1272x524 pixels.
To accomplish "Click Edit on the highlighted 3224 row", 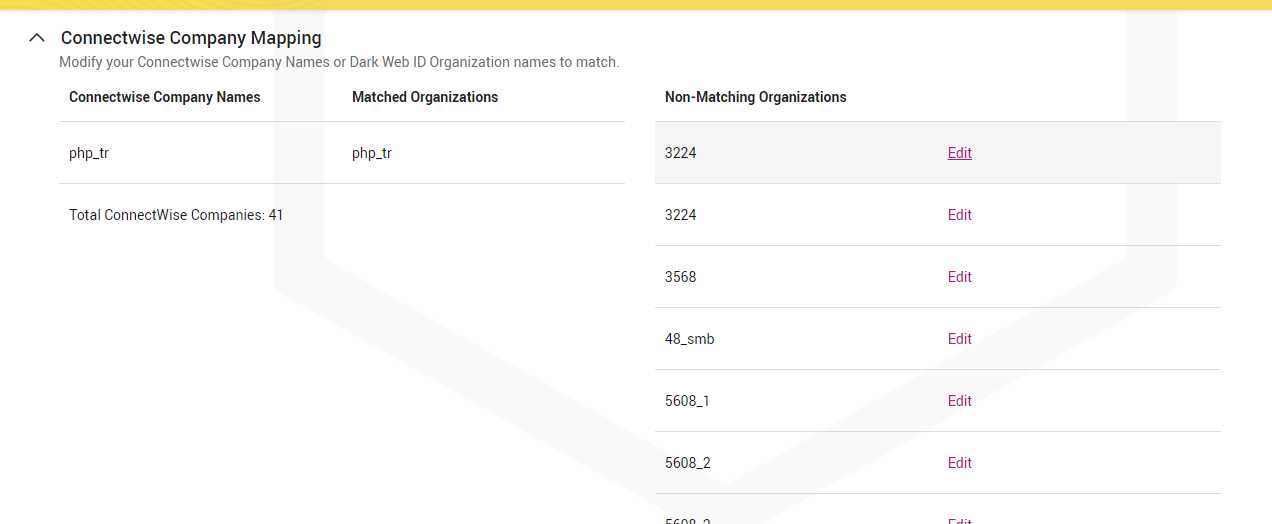I will pos(959,153).
